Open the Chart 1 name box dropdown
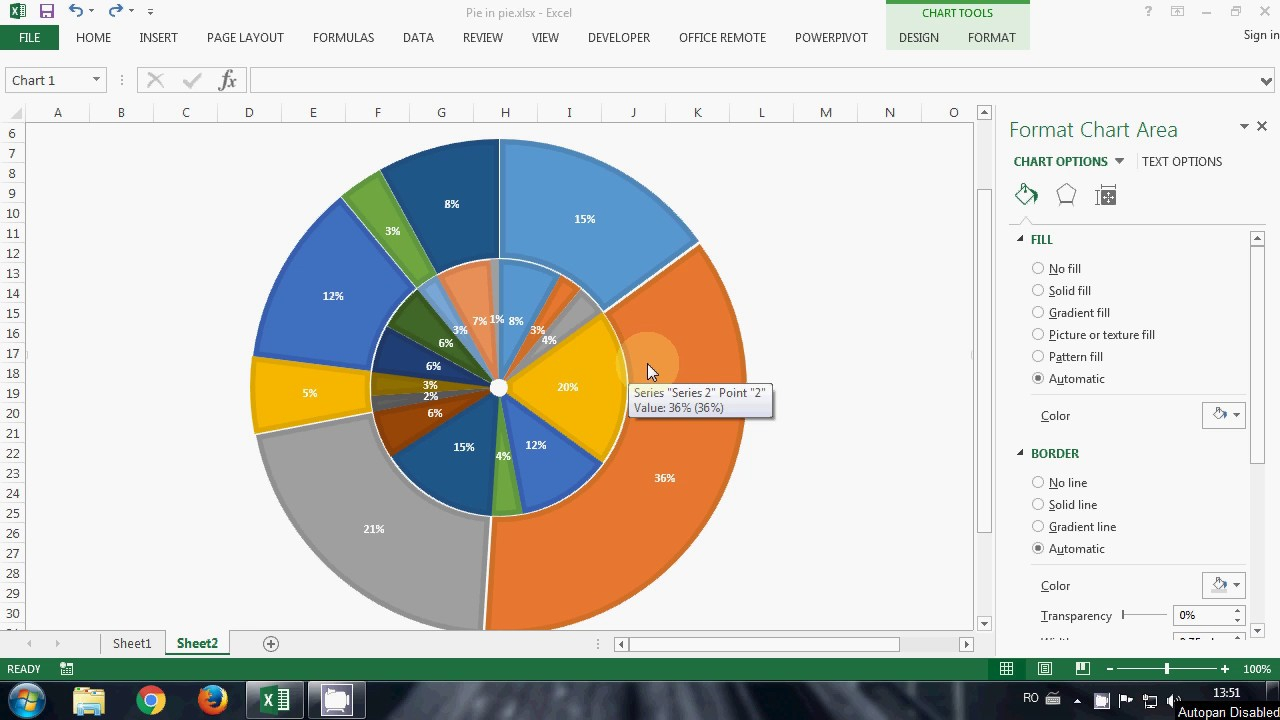1280x720 pixels. (x=95, y=79)
